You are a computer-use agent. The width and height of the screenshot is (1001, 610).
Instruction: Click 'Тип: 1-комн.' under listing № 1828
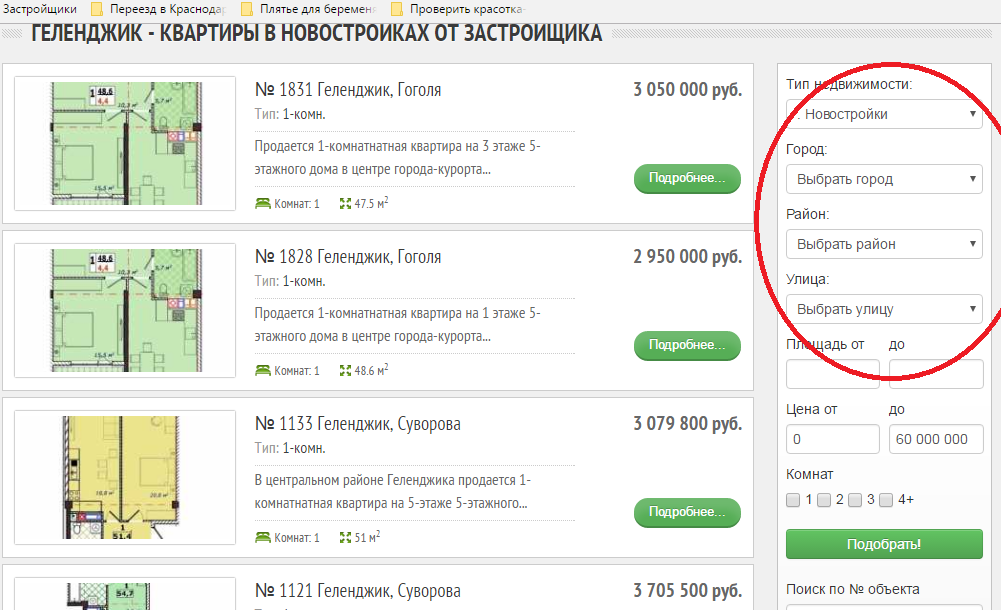click(x=290, y=281)
